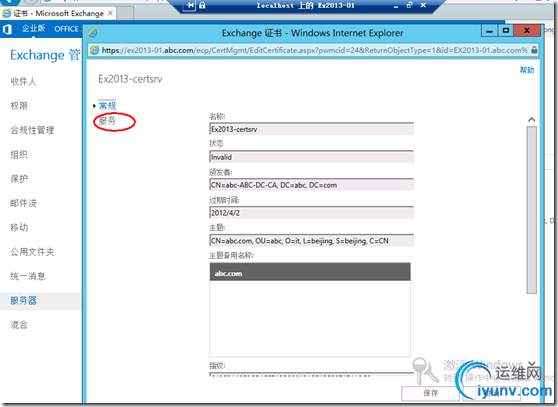
Task: Click the lock security icon in the address bar
Action: click(534, 50)
